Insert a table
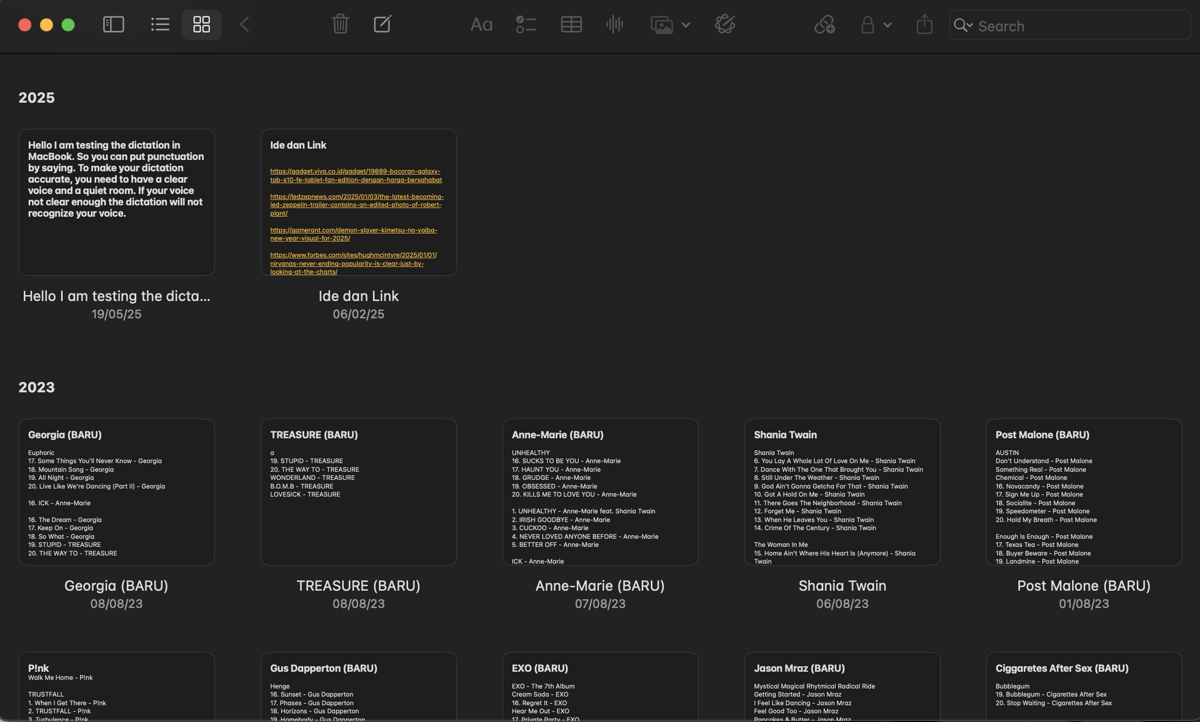Image resolution: width=1200 pixels, height=722 pixels. point(572,25)
